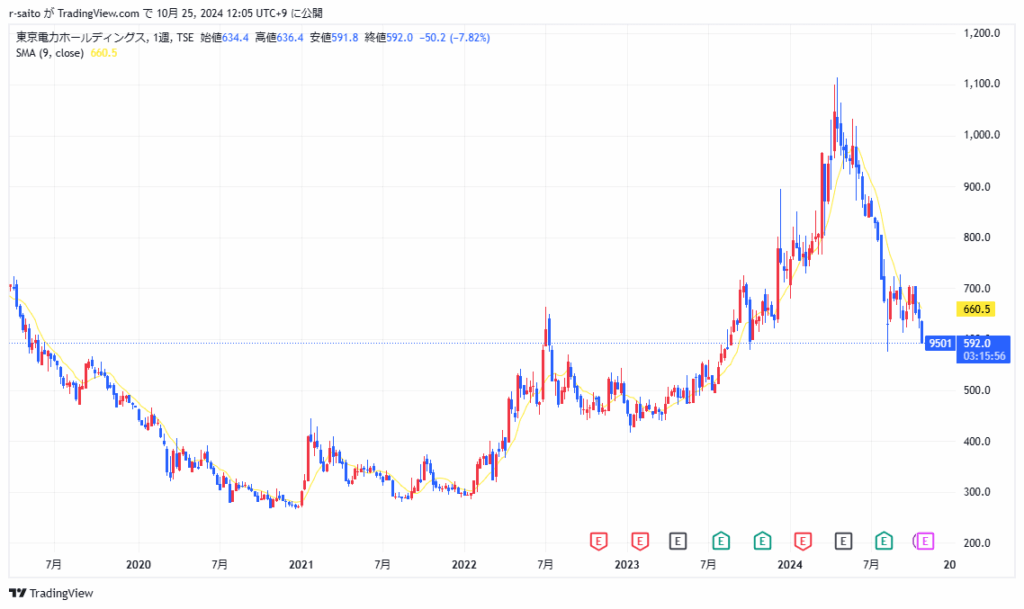Open the purple upcoming earnings marker
The height and width of the screenshot is (609, 1024).
(x=924, y=541)
